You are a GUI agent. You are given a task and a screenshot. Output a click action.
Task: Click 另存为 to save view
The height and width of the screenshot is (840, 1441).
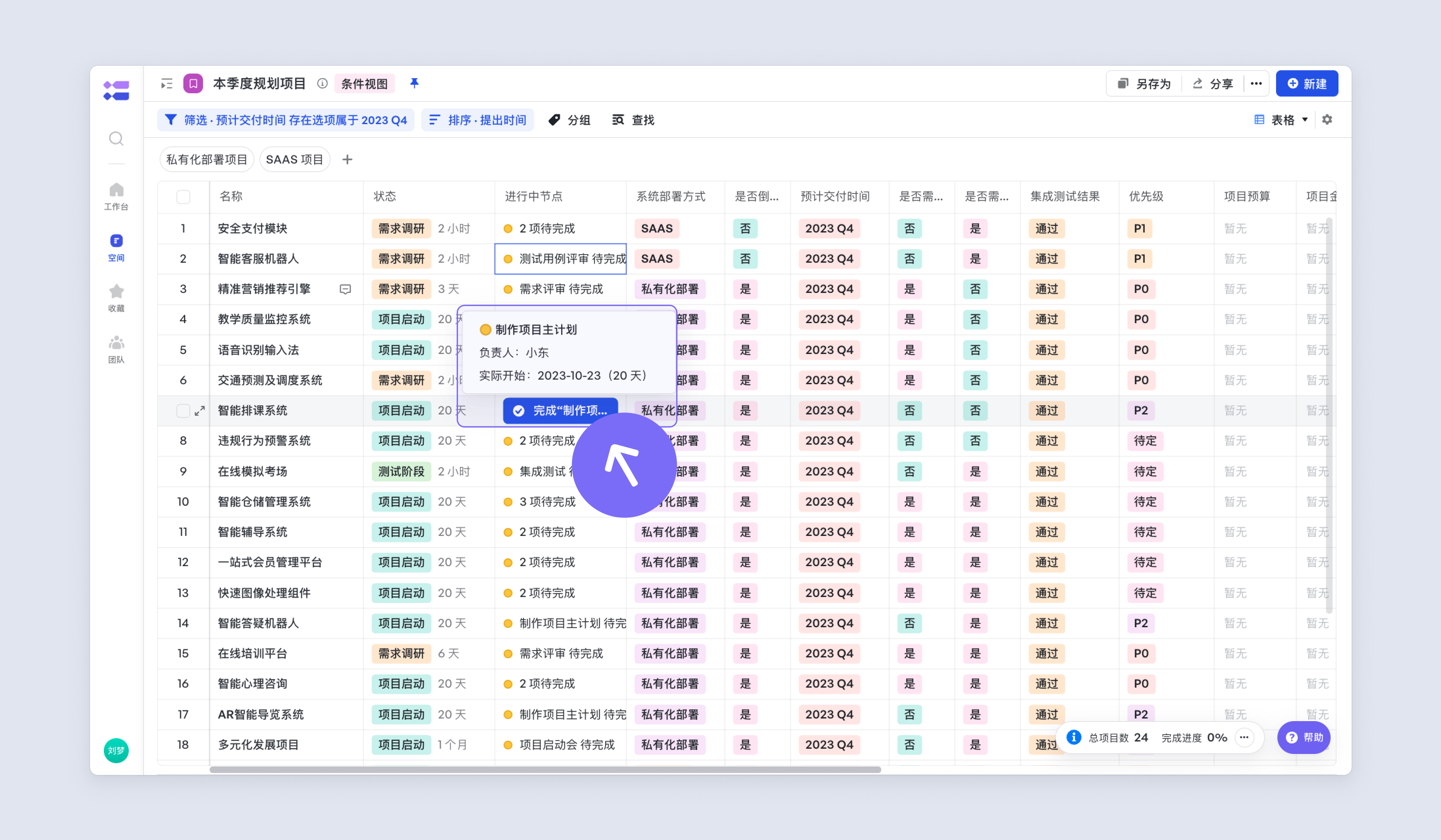[1145, 83]
